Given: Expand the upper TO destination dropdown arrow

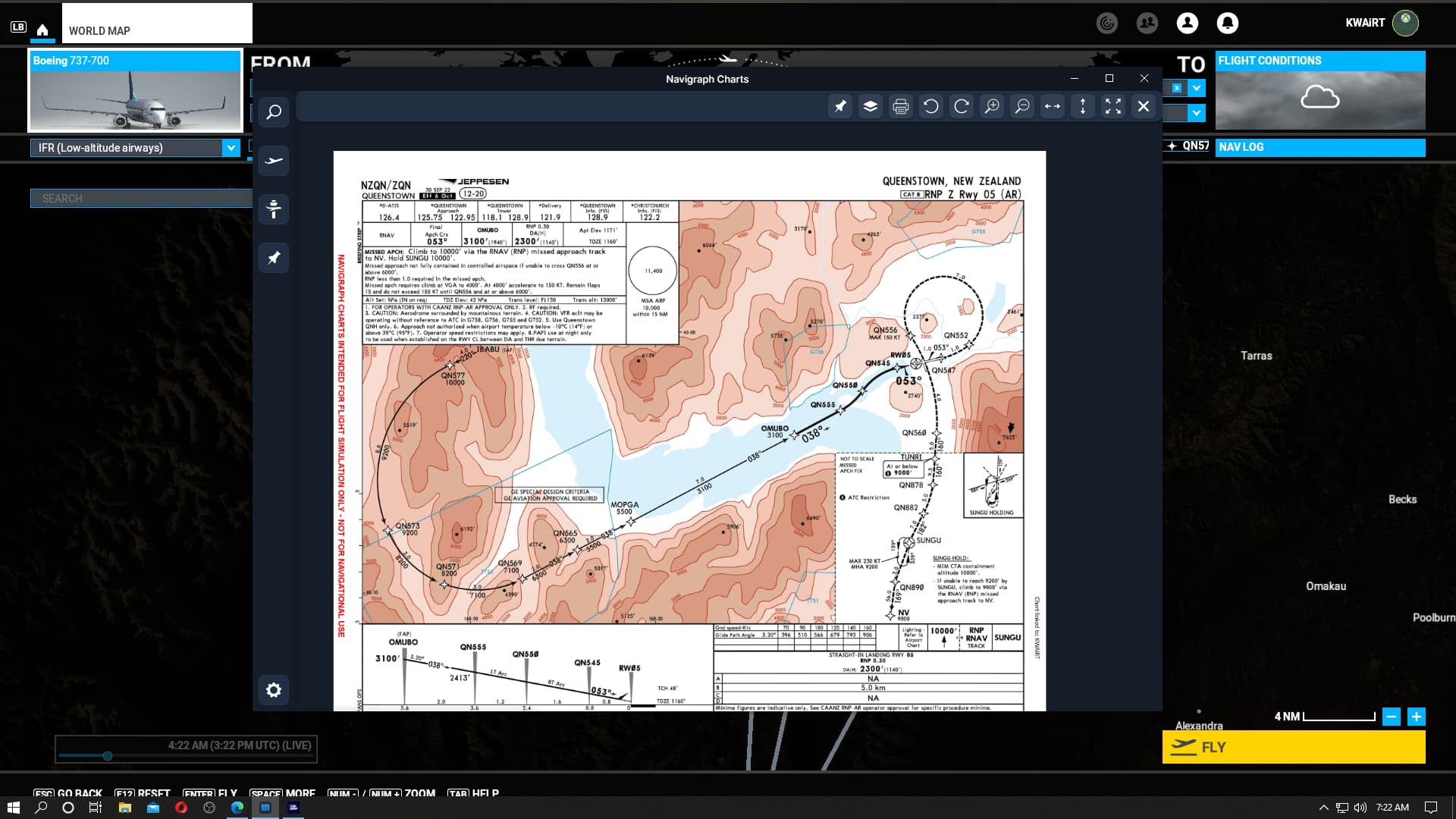Looking at the screenshot, I should pyautogui.click(x=1197, y=88).
